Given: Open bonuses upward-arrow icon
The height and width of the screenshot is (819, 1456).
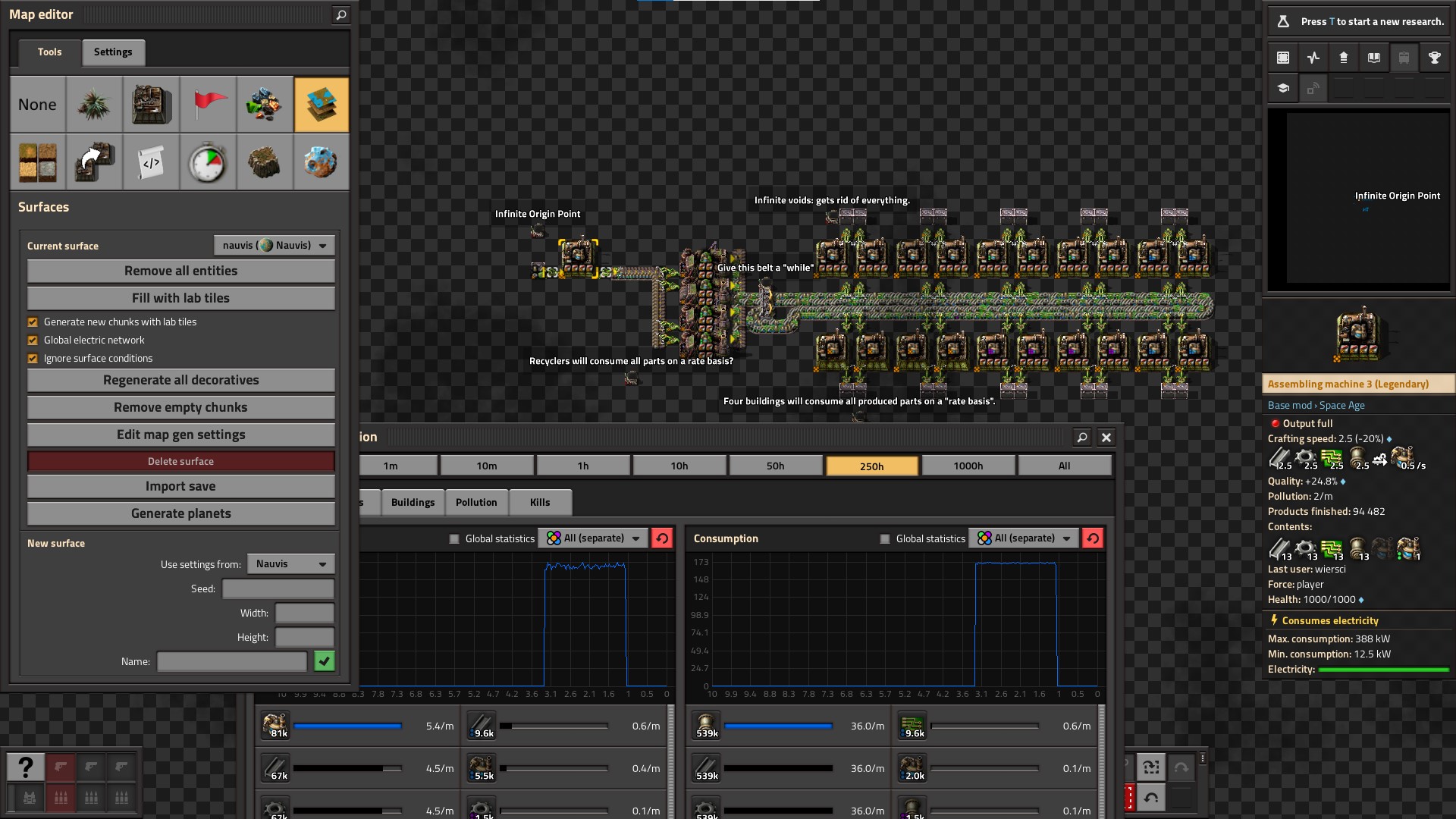Looking at the screenshot, I should 1344,58.
